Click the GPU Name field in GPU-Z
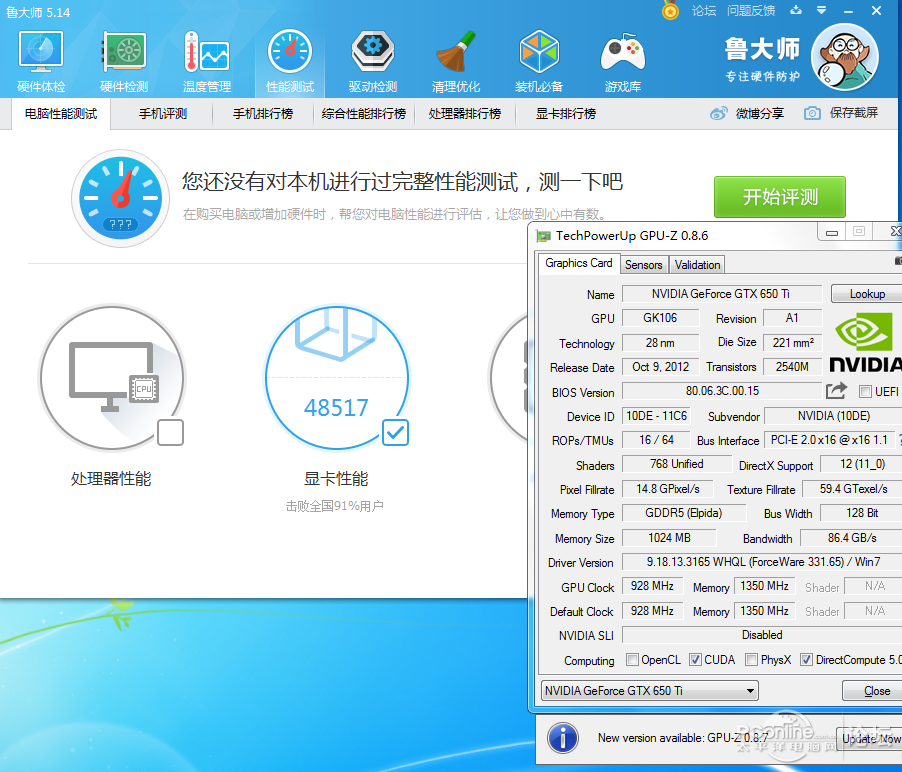The width and height of the screenshot is (902, 772). pos(721,294)
